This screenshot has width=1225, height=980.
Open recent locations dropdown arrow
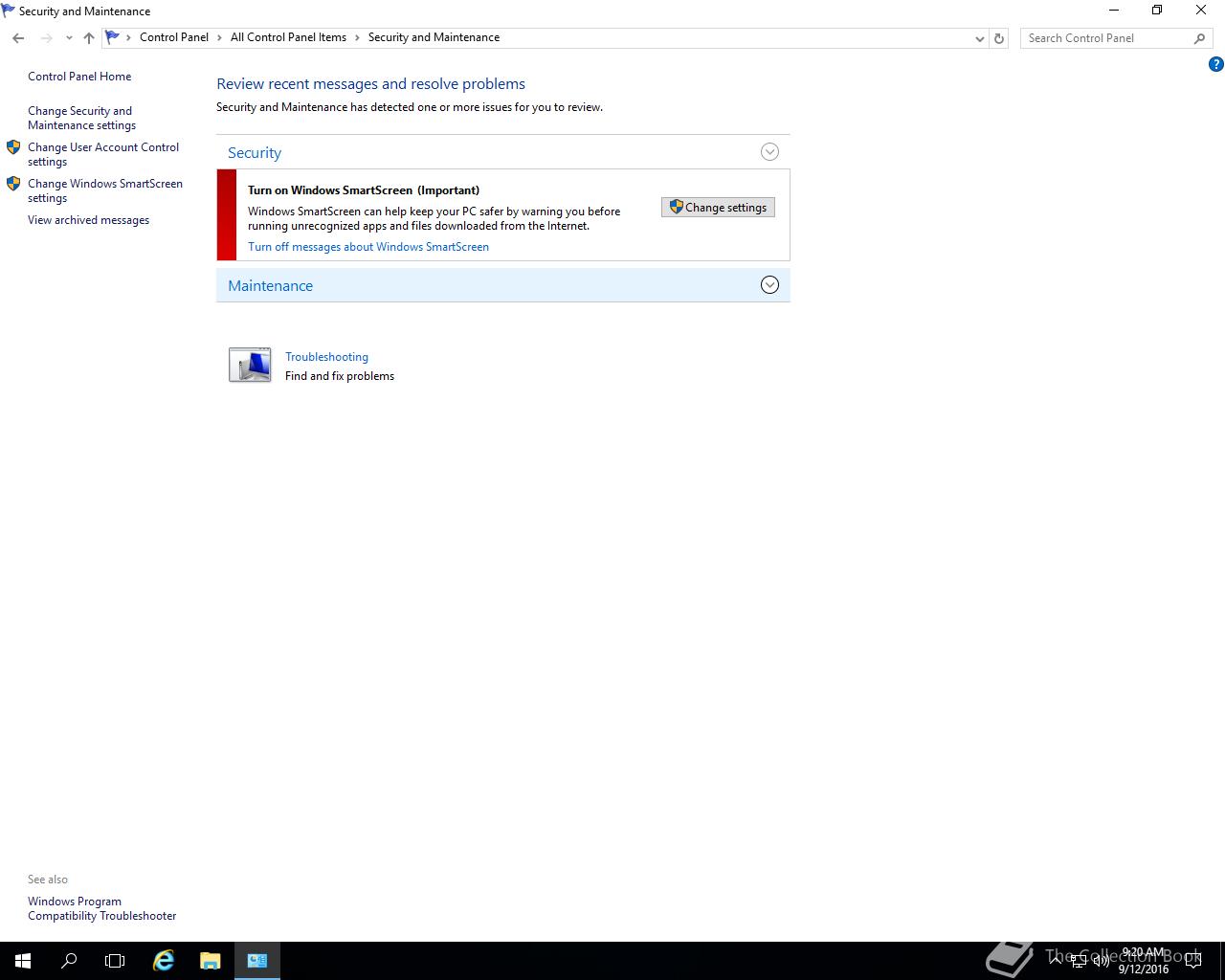69,38
